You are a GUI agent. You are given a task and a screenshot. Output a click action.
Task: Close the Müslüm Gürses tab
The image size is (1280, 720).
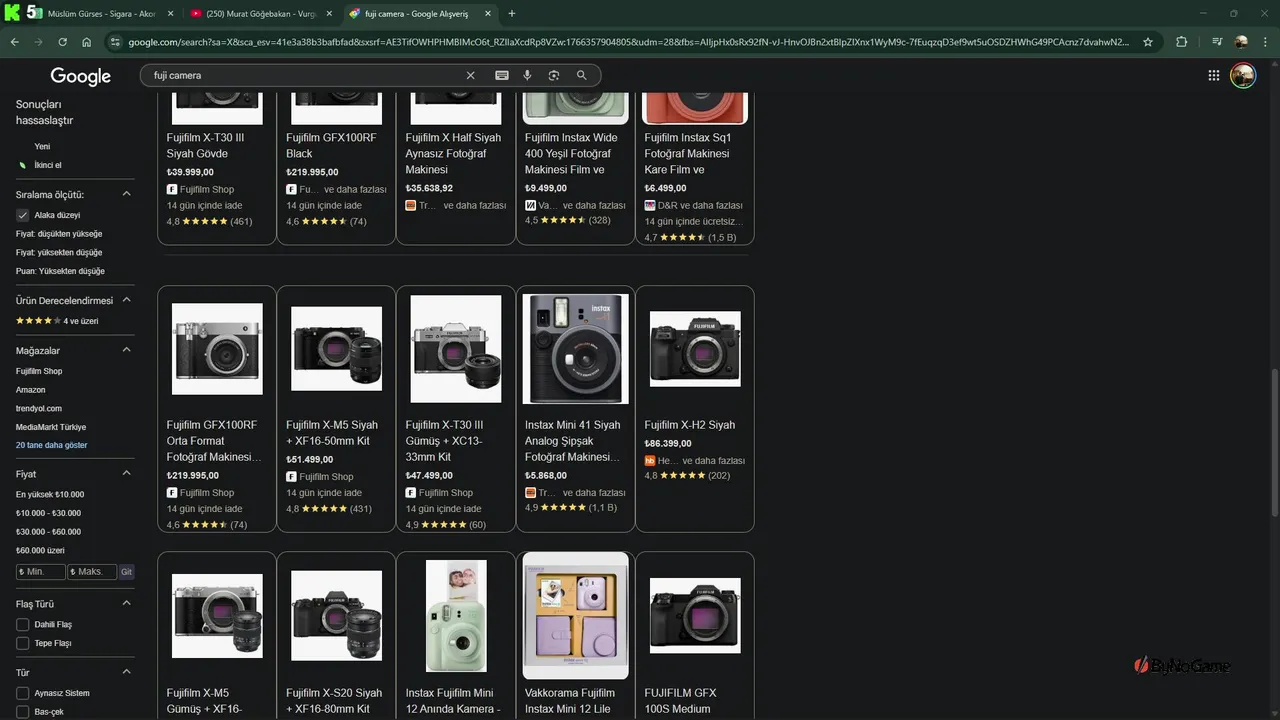tap(169, 13)
